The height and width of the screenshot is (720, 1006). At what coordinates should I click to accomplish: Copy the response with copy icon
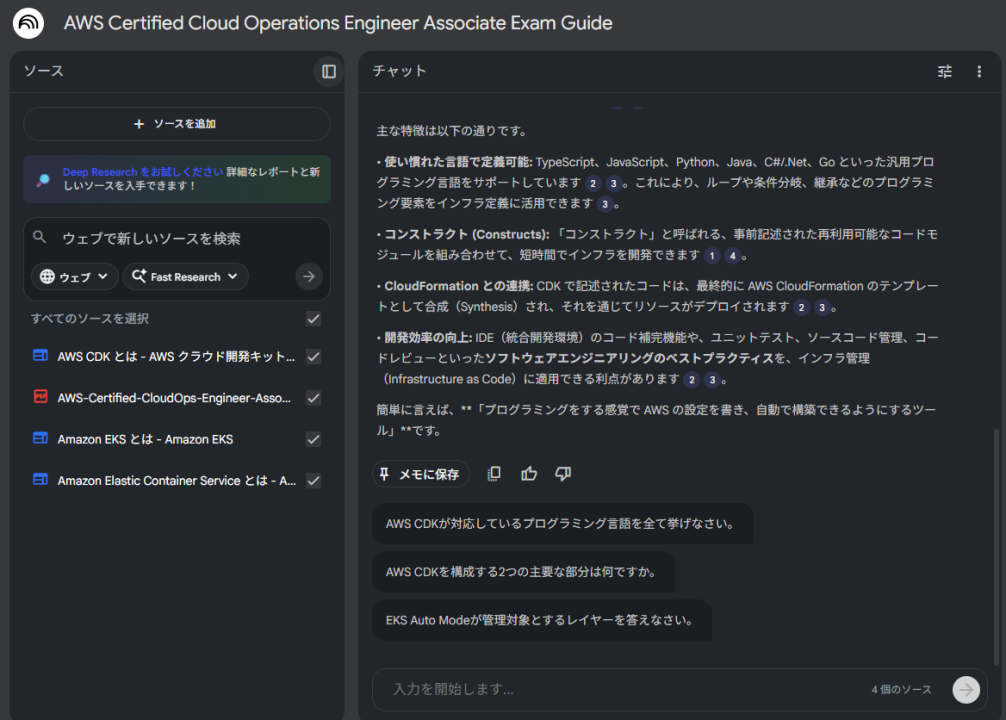click(494, 474)
